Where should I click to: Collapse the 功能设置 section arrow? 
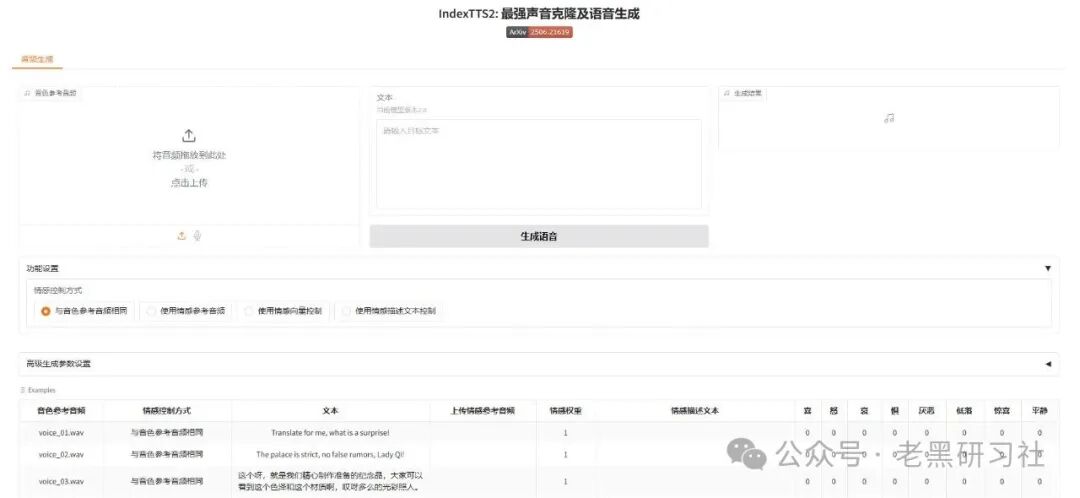[1048, 269]
